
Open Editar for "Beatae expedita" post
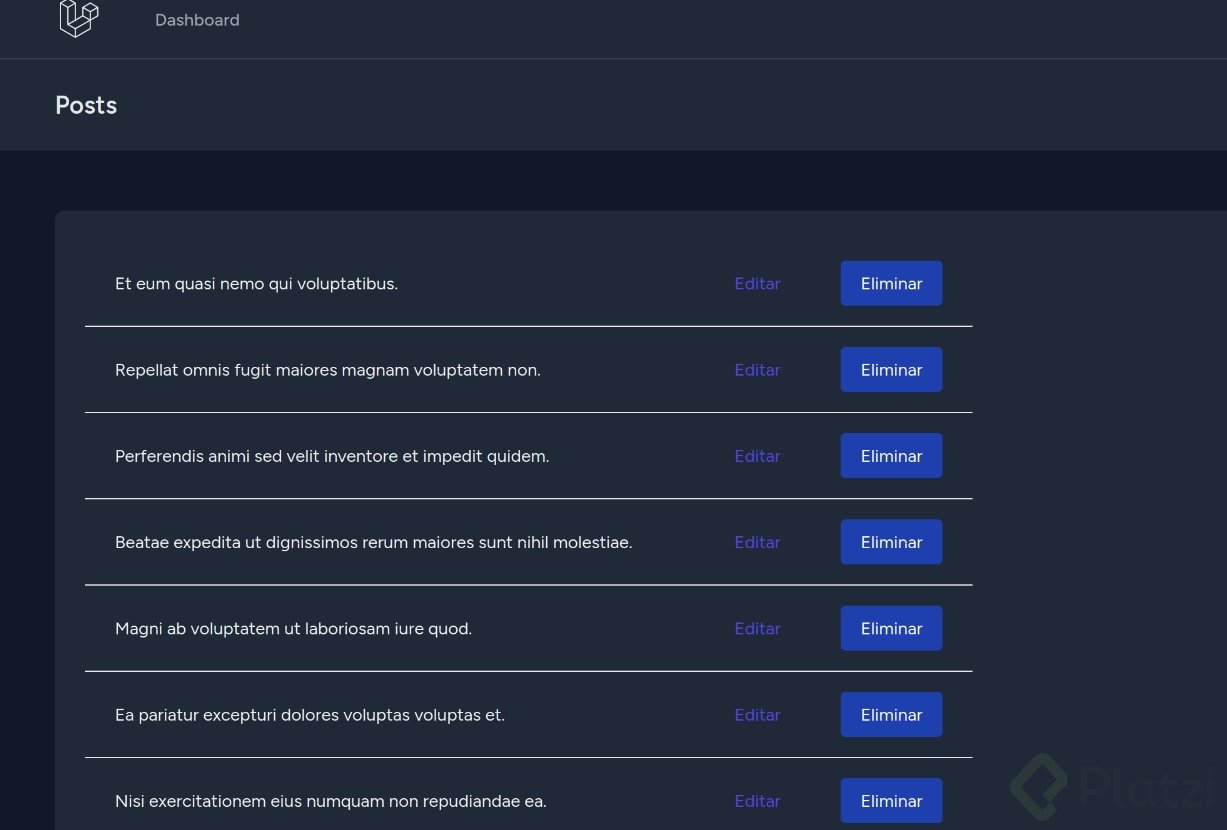tap(757, 542)
